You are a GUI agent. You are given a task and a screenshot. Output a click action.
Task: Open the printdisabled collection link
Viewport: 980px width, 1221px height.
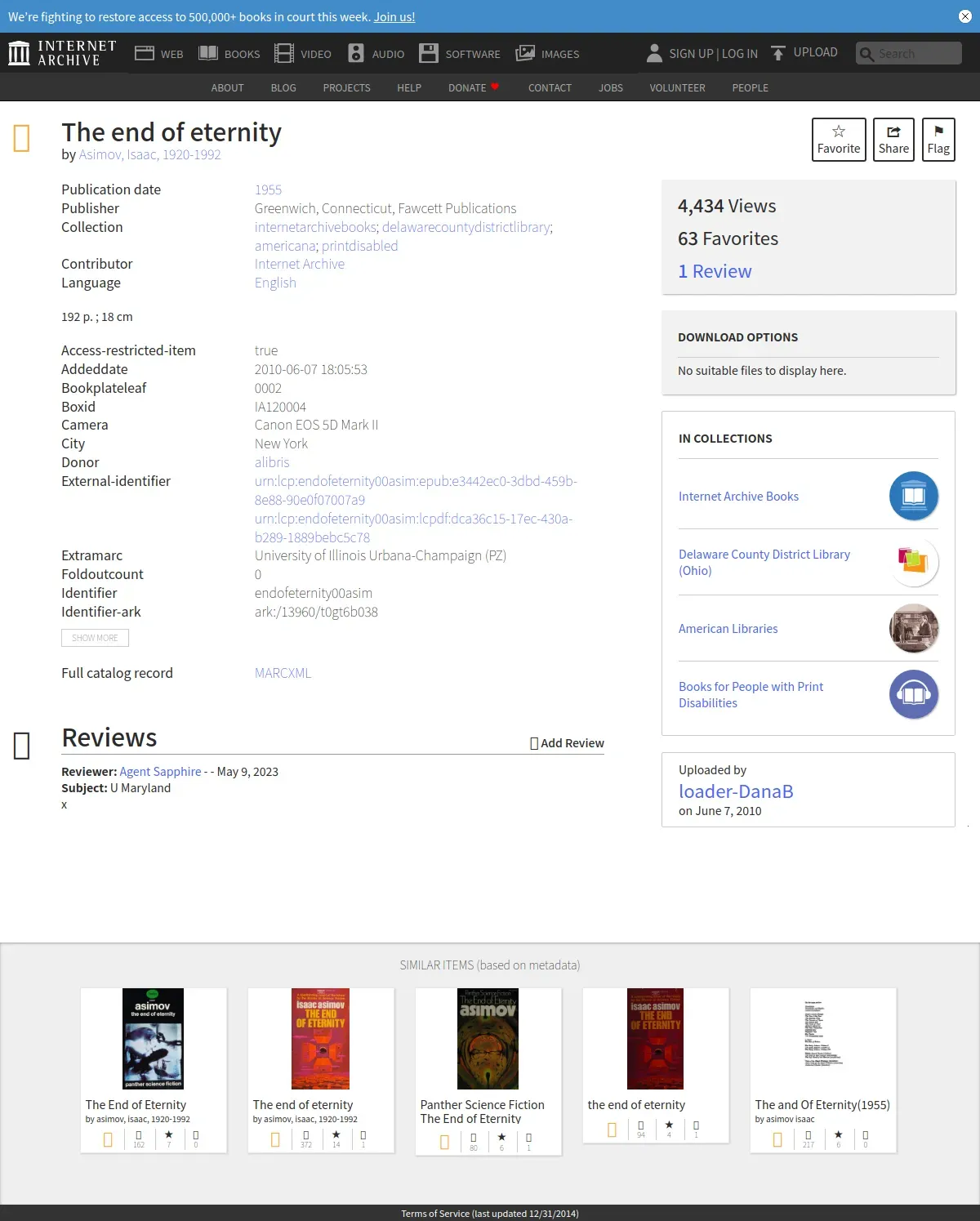point(359,246)
